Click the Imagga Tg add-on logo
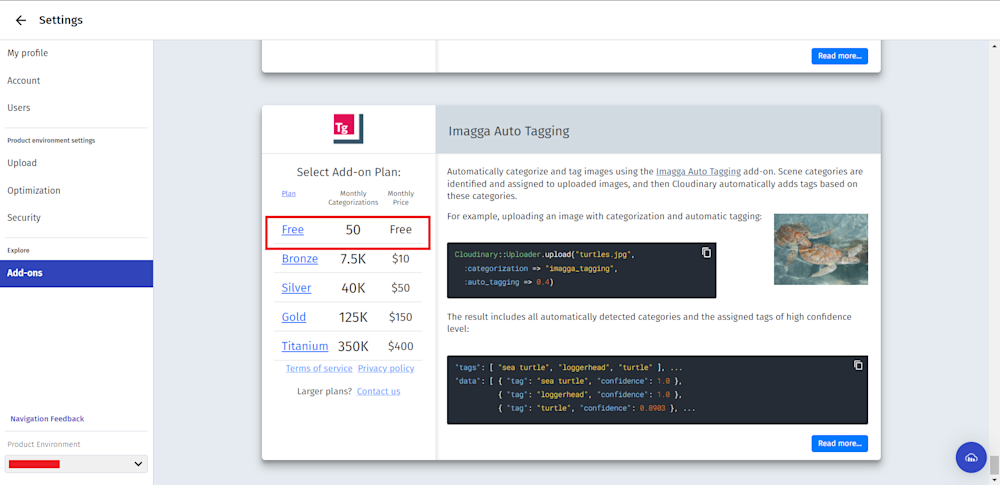 click(348, 128)
